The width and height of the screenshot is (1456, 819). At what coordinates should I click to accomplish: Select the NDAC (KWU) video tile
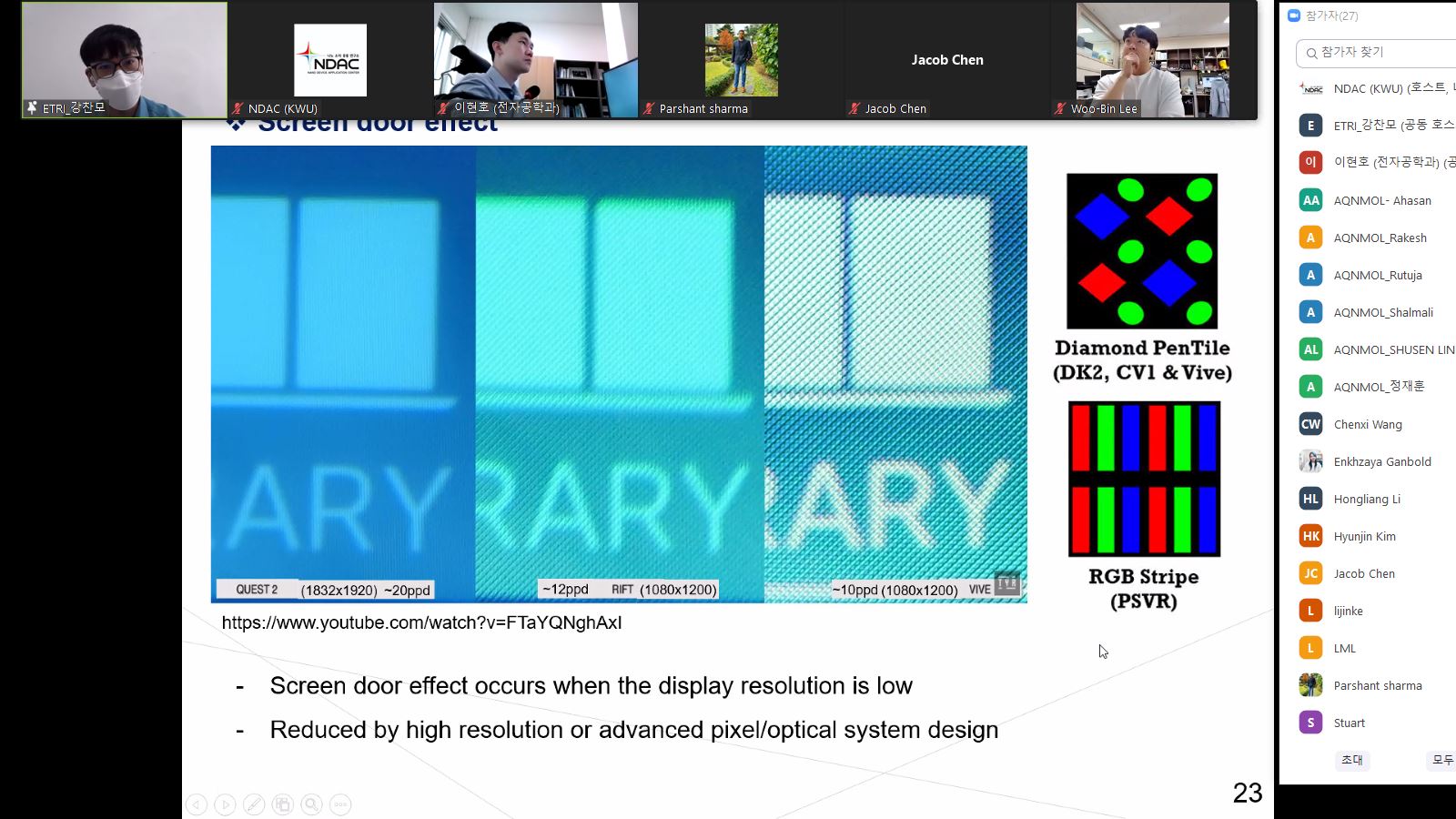coord(330,60)
